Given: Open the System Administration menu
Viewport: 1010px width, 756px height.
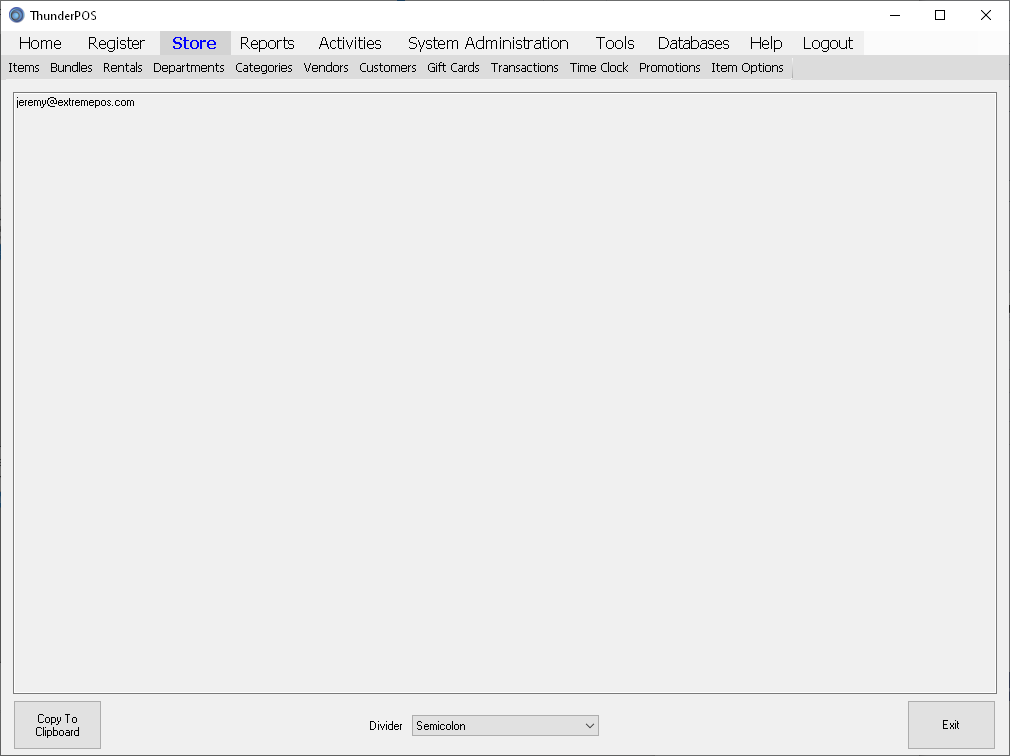Looking at the screenshot, I should 488,43.
